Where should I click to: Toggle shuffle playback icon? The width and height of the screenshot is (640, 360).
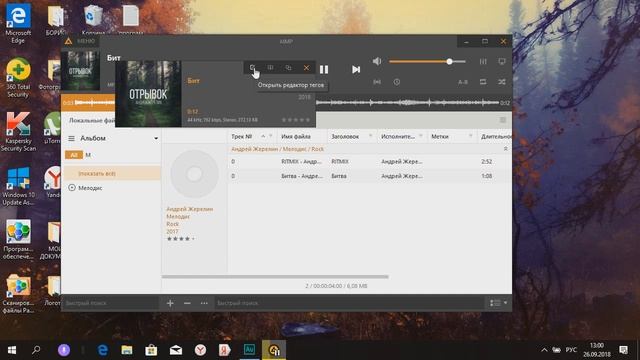[x=502, y=82]
